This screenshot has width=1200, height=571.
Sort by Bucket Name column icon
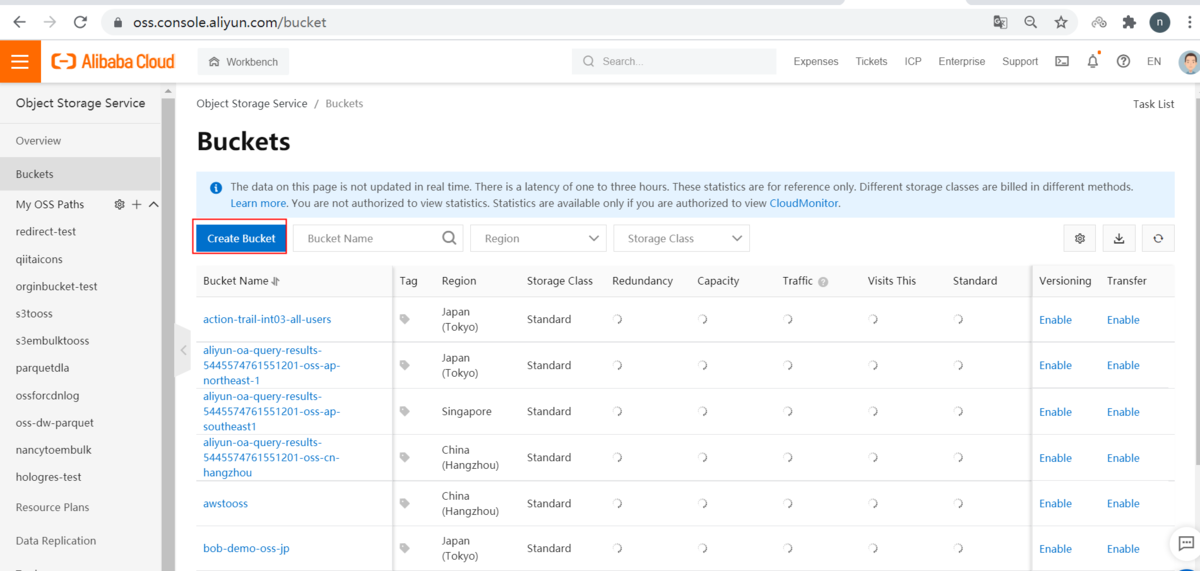tap(276, 282)
